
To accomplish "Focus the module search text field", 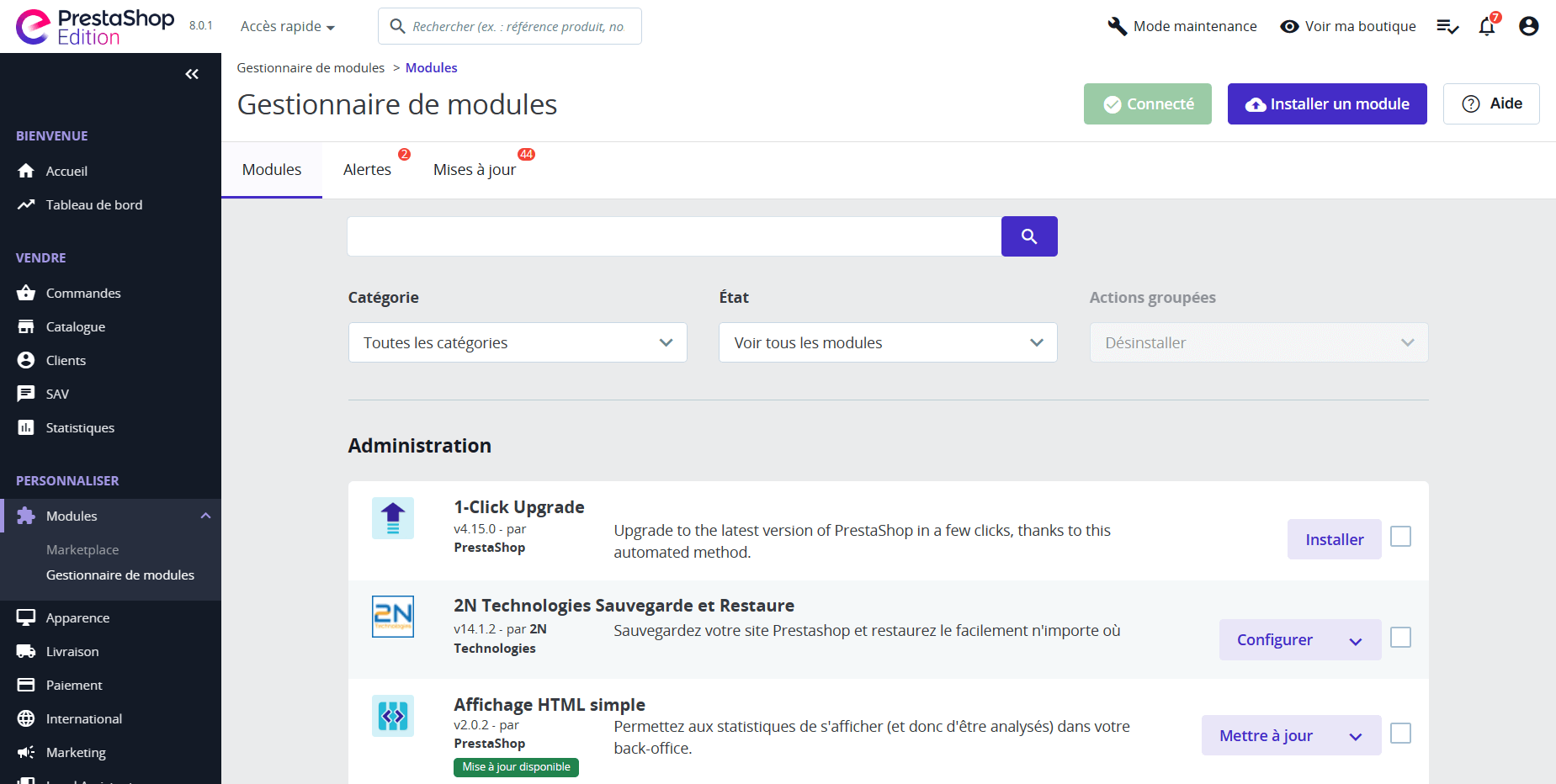I will (673, 236).
